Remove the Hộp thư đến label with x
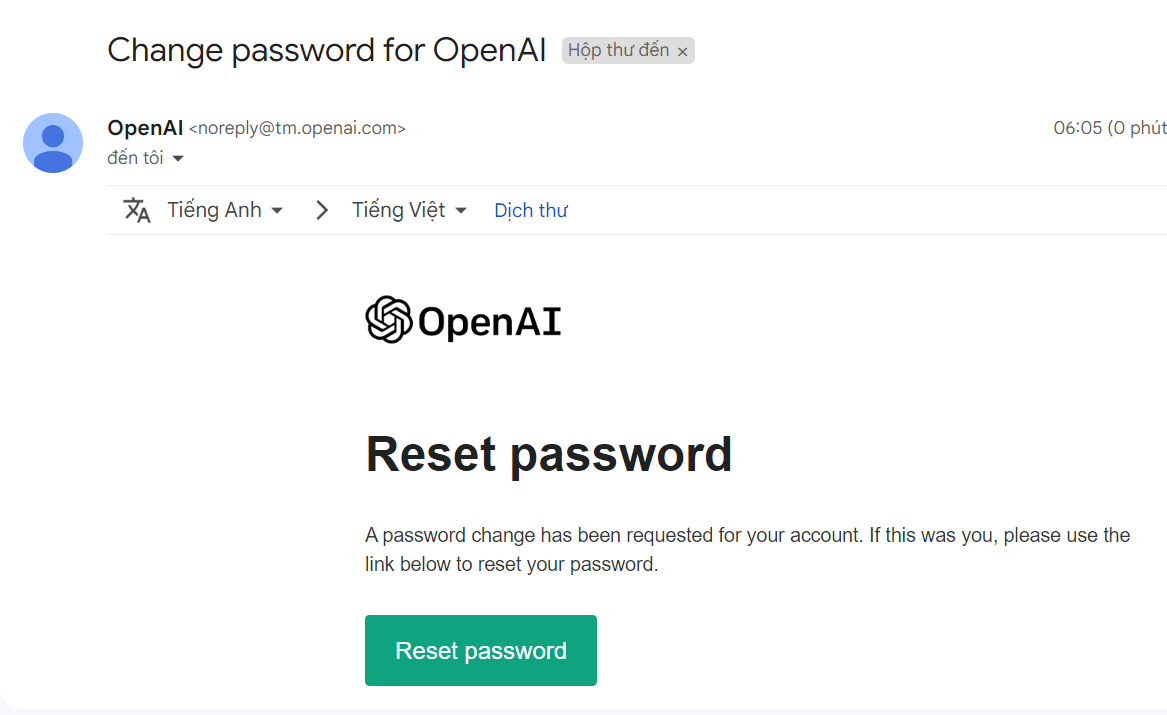The height and width of the screenshot is (715, 1167). coord(683,52)
